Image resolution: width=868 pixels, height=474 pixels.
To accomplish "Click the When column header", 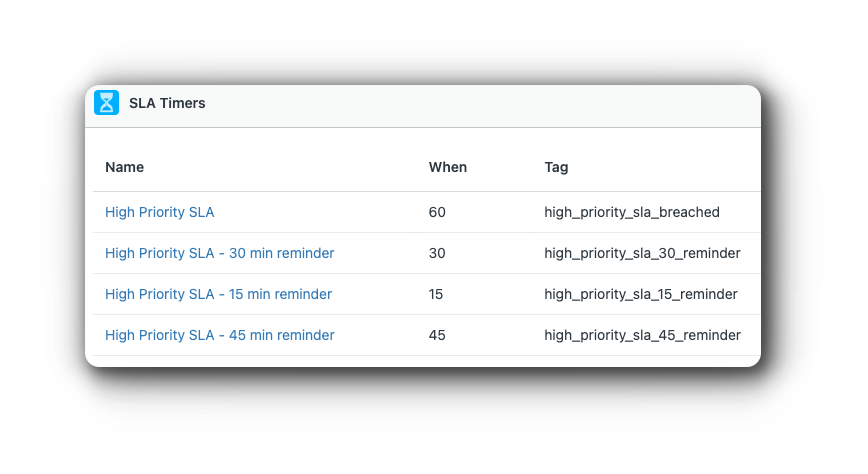I will 448,167.
